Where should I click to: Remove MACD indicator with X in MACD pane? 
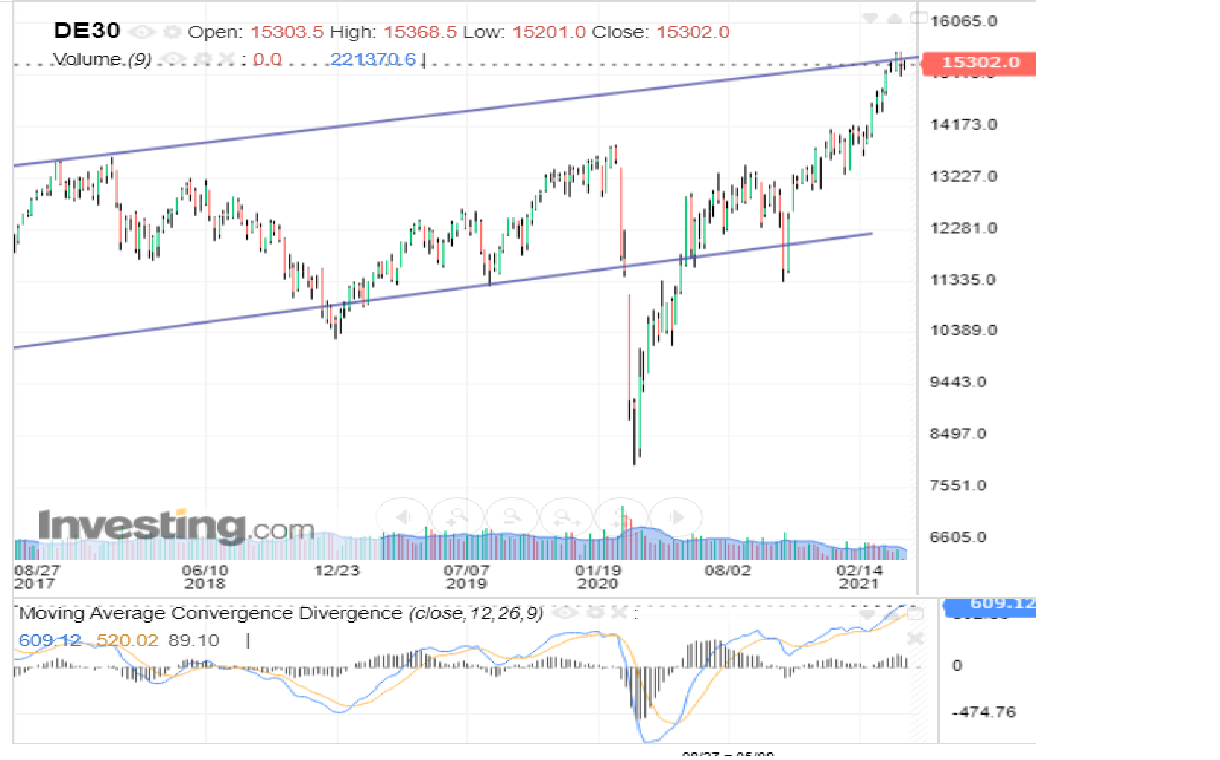pos(916,638)
